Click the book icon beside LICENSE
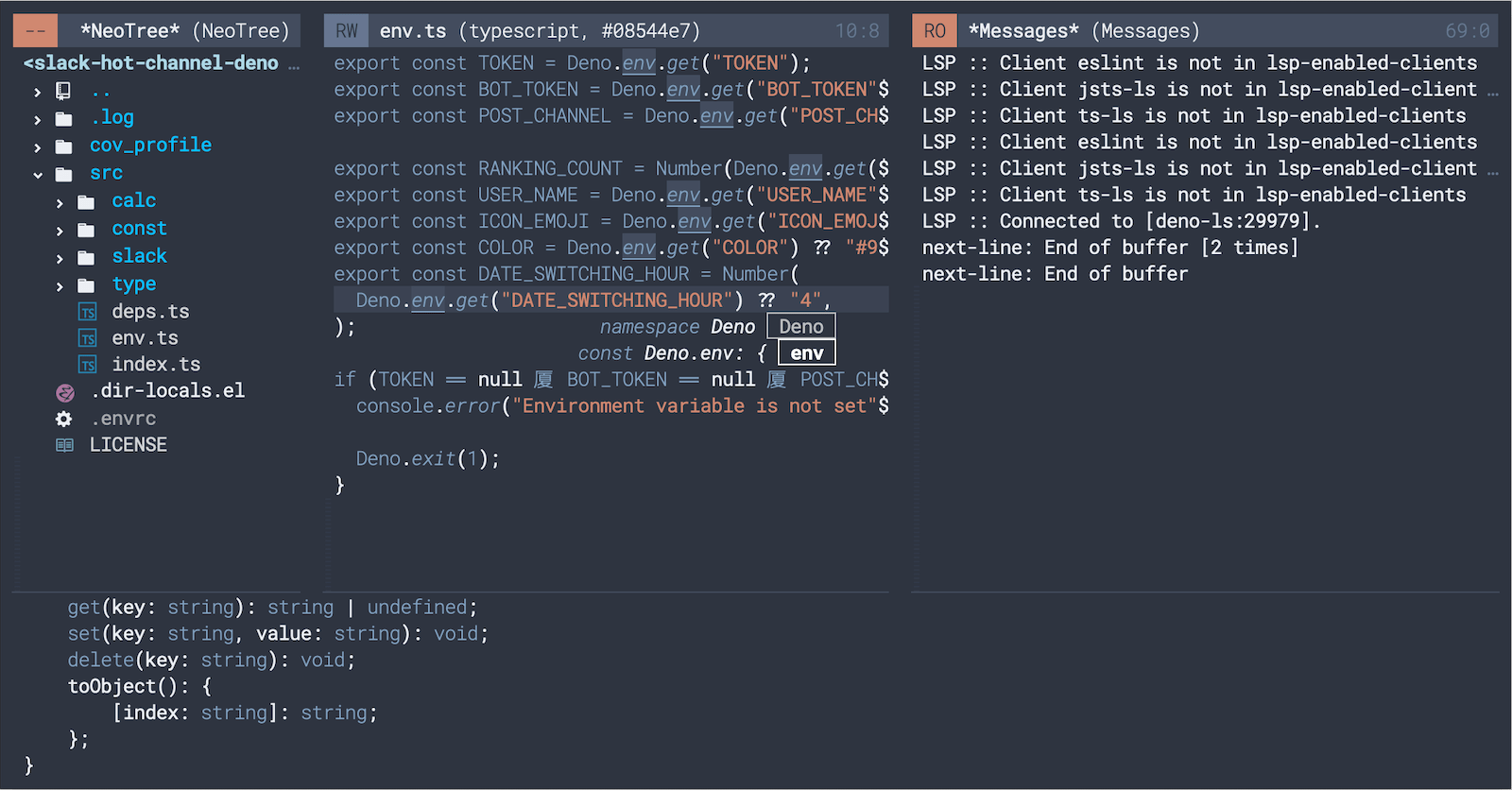This screenshot has height=790, width=1512. click(x=63, y=445)
